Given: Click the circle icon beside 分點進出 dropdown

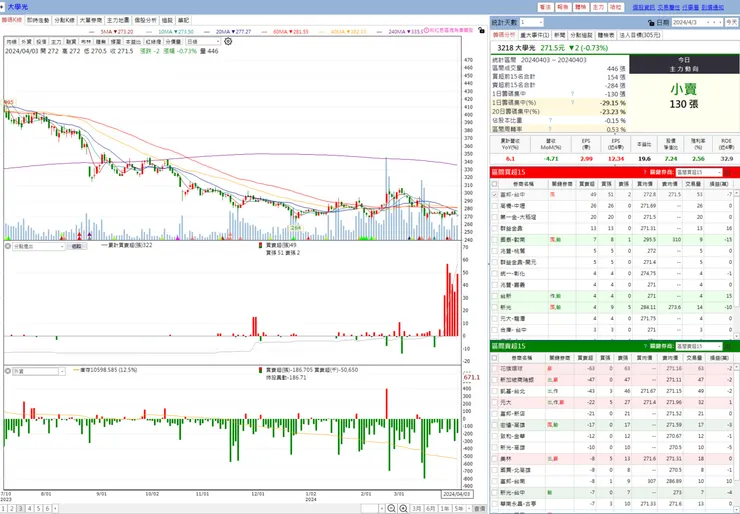Looking at the screenshot, I should click(x=8, y=246).
